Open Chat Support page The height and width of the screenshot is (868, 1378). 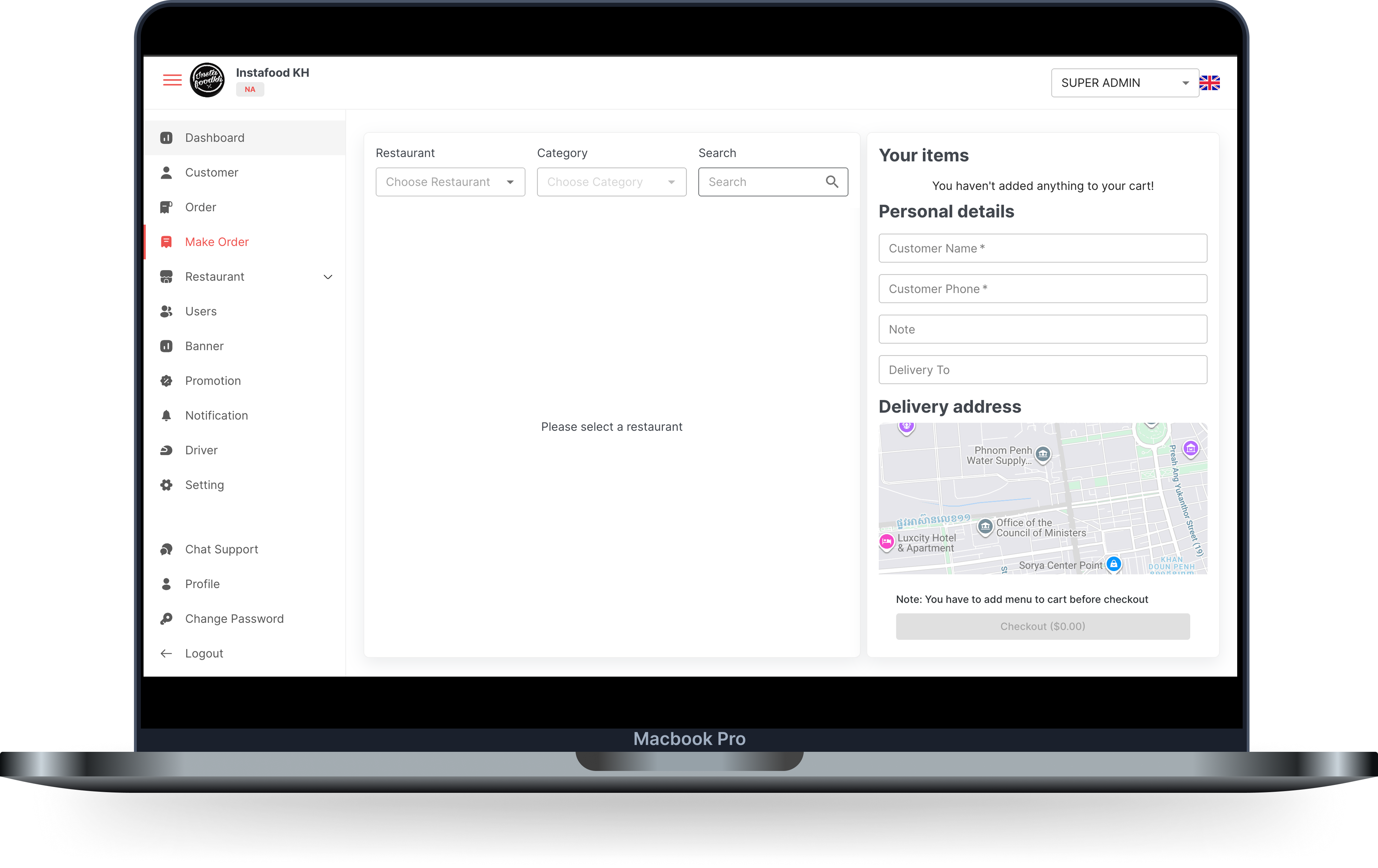coord(244,549)
